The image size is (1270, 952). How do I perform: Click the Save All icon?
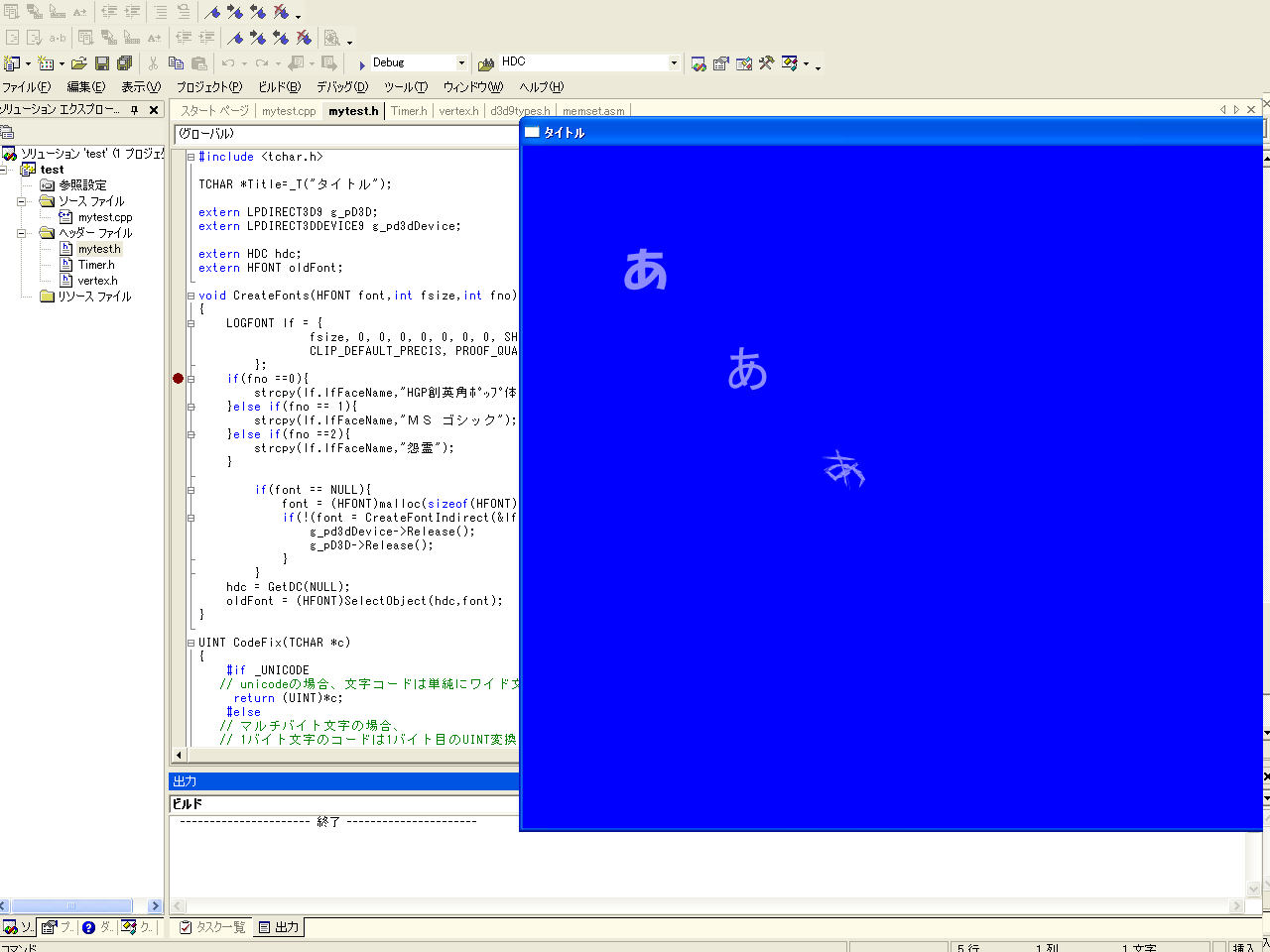125,63
